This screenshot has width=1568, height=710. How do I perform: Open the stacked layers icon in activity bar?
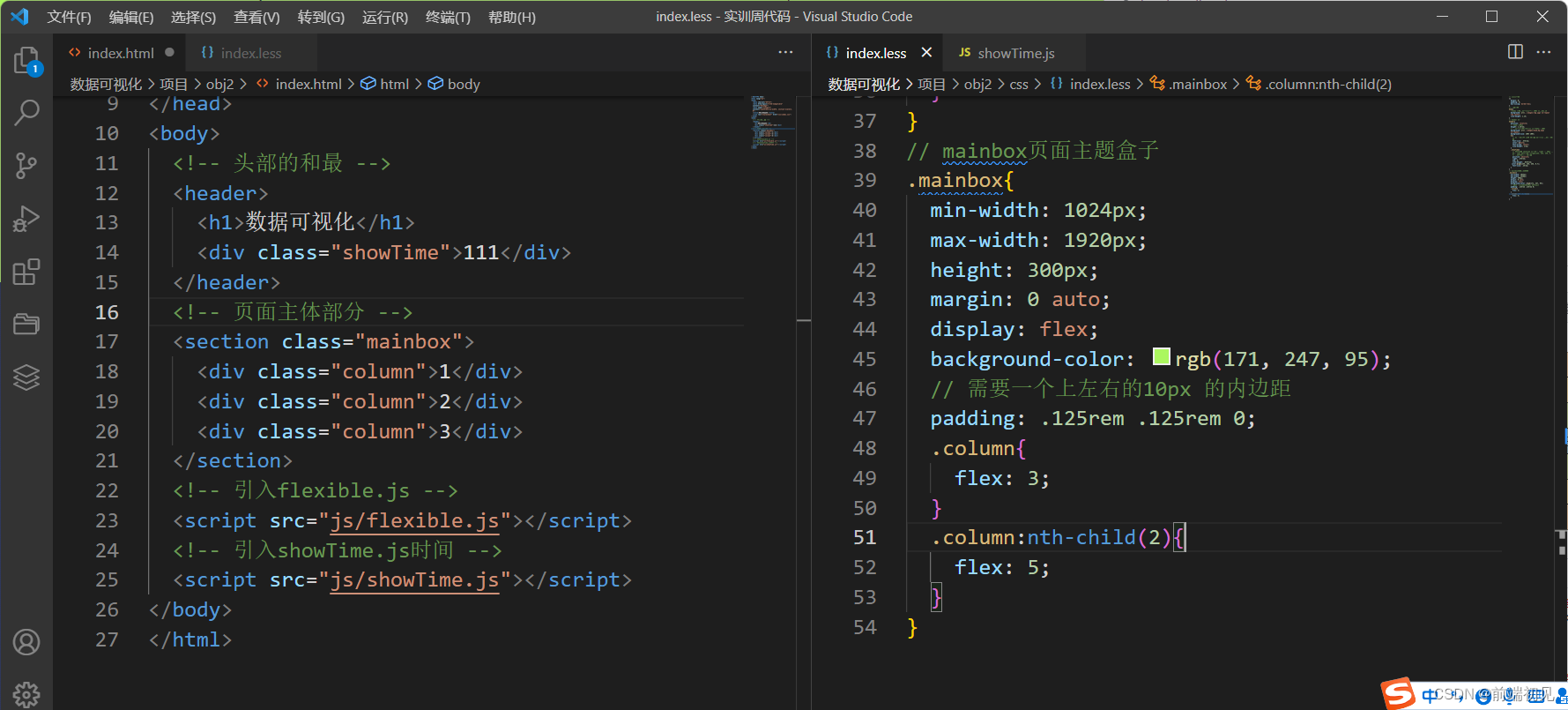pyautogui.click(x=26, y=377)
